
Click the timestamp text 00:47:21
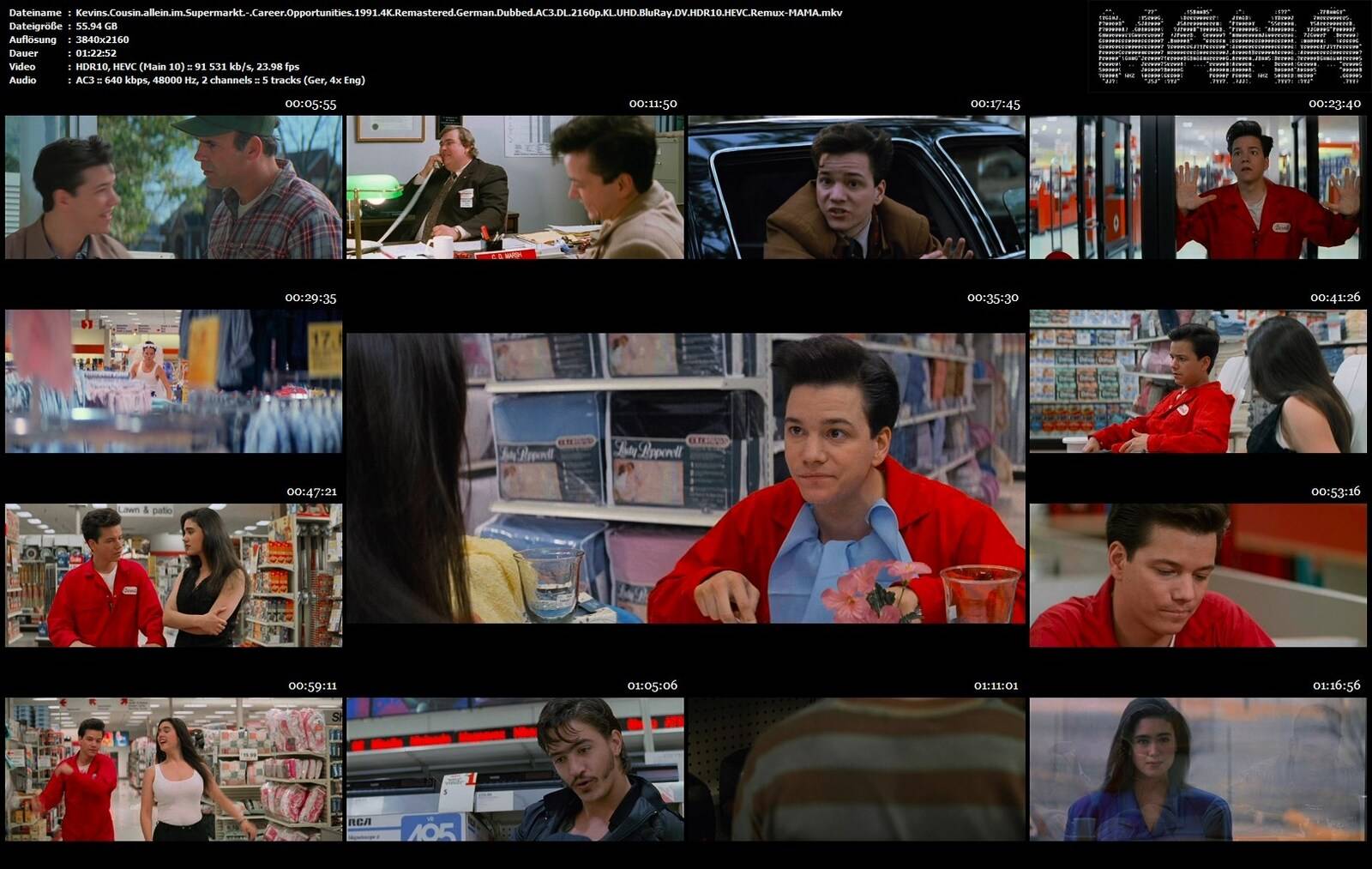tap(311, 492)
